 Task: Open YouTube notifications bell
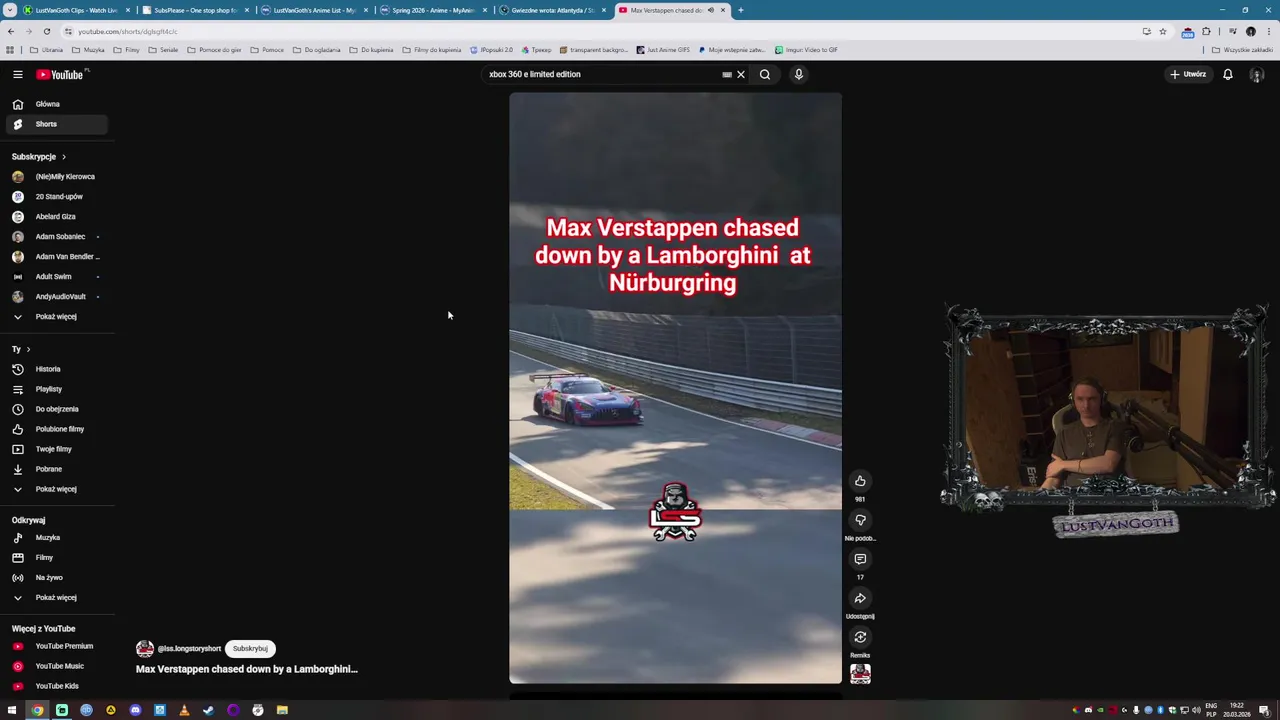tap(1228, 74)
